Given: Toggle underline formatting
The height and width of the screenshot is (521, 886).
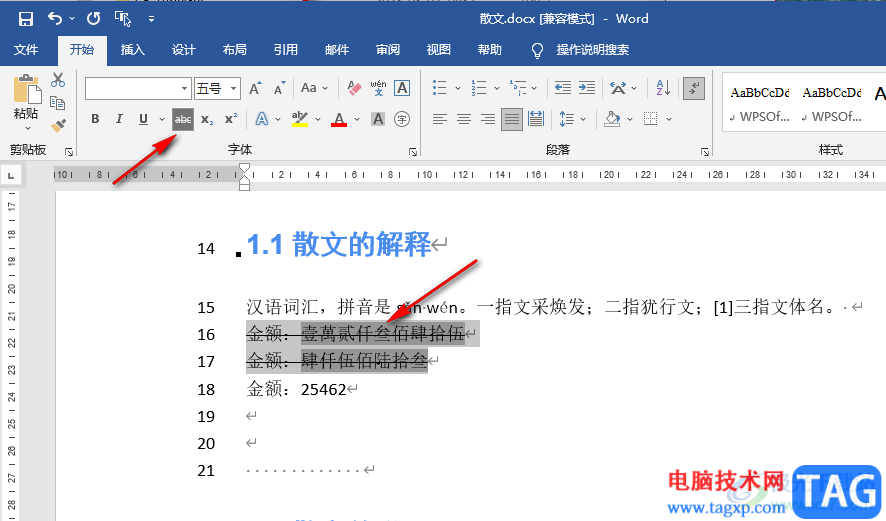Looking at the screenshot, I should 144,119.
